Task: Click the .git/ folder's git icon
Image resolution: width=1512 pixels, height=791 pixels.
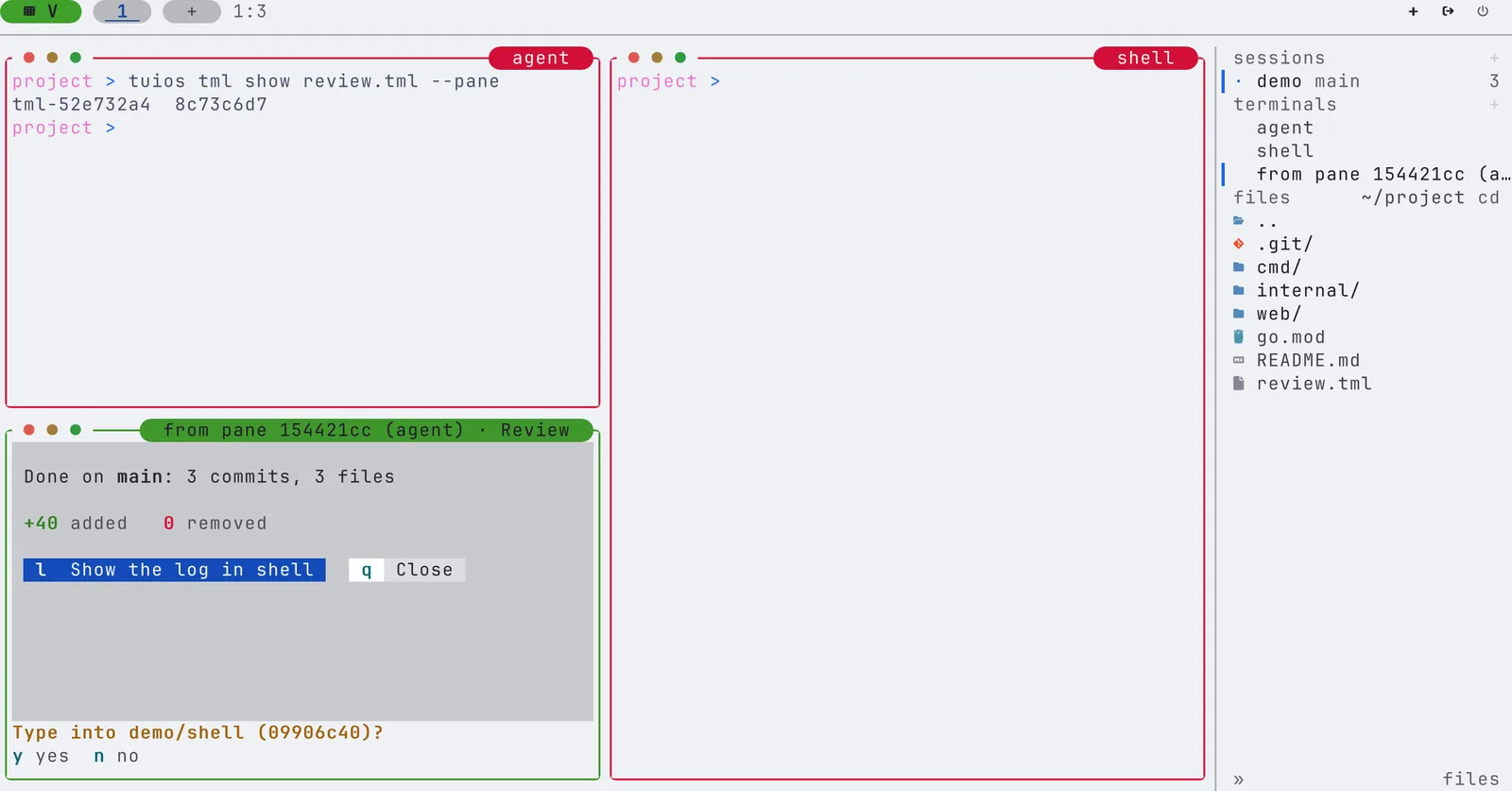Action: tap(1238, 244)
